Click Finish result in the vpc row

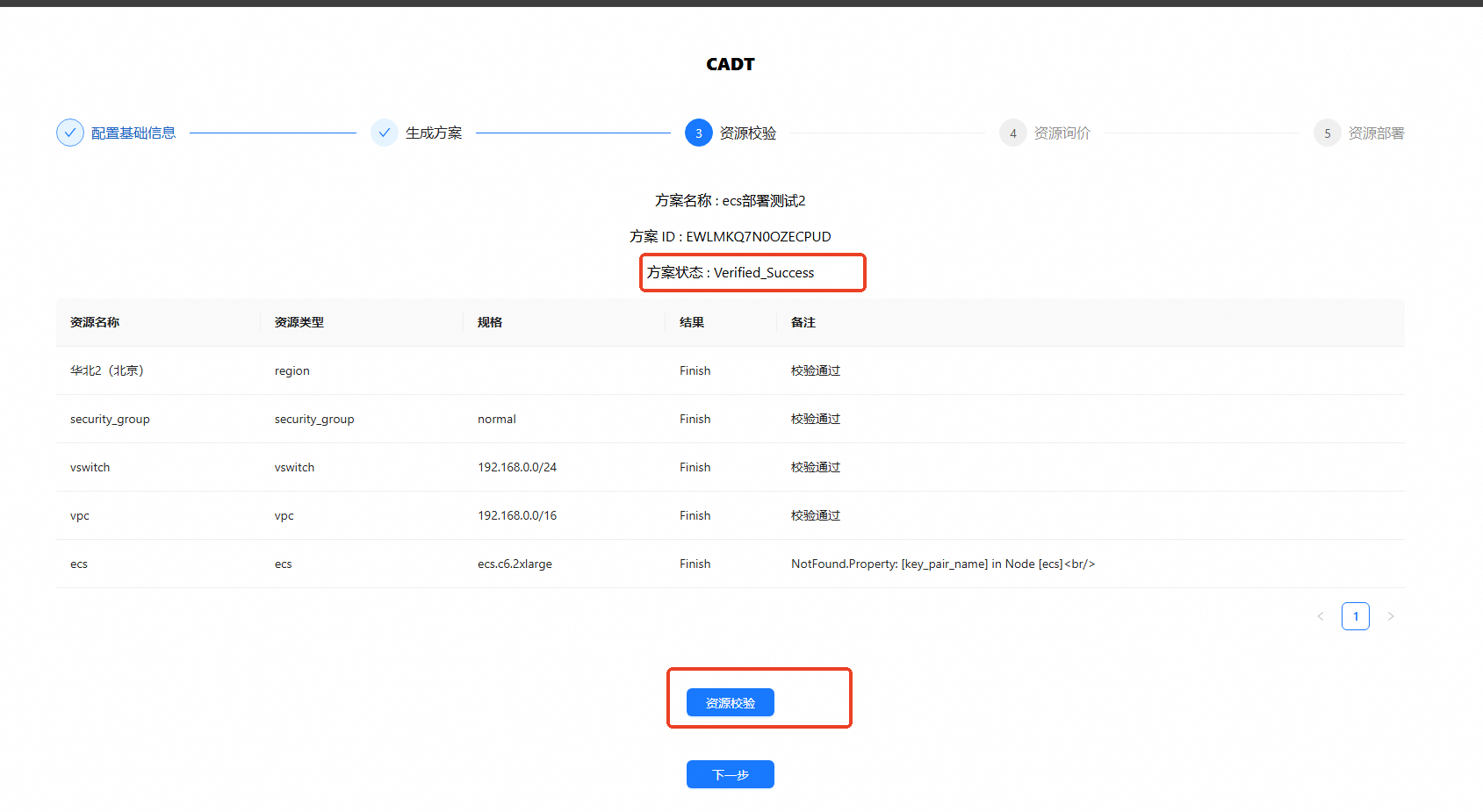point(695,515)
